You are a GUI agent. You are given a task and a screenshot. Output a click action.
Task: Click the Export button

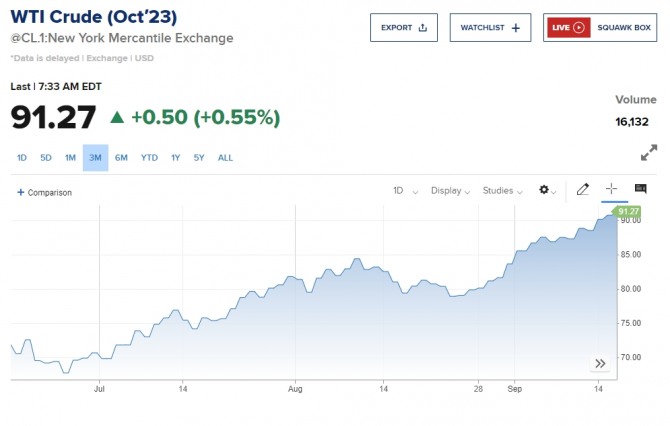(404, 28)
